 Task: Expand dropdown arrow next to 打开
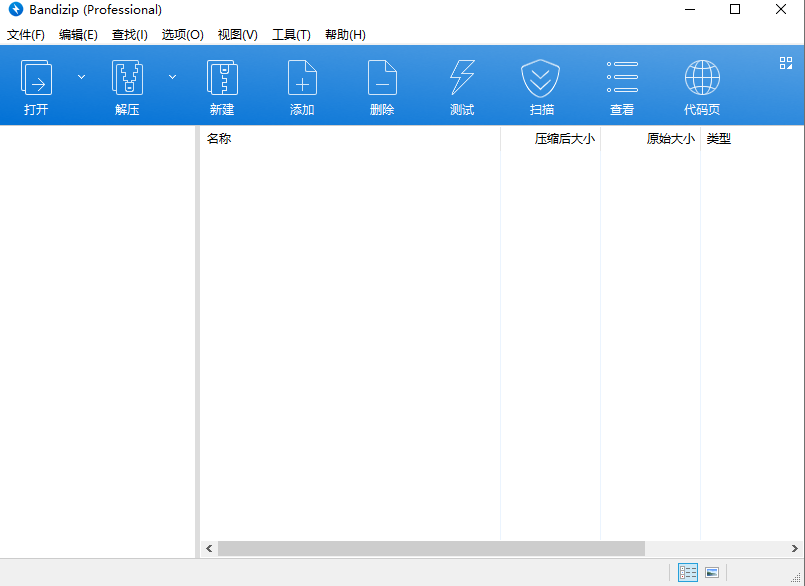coord(81,77)
